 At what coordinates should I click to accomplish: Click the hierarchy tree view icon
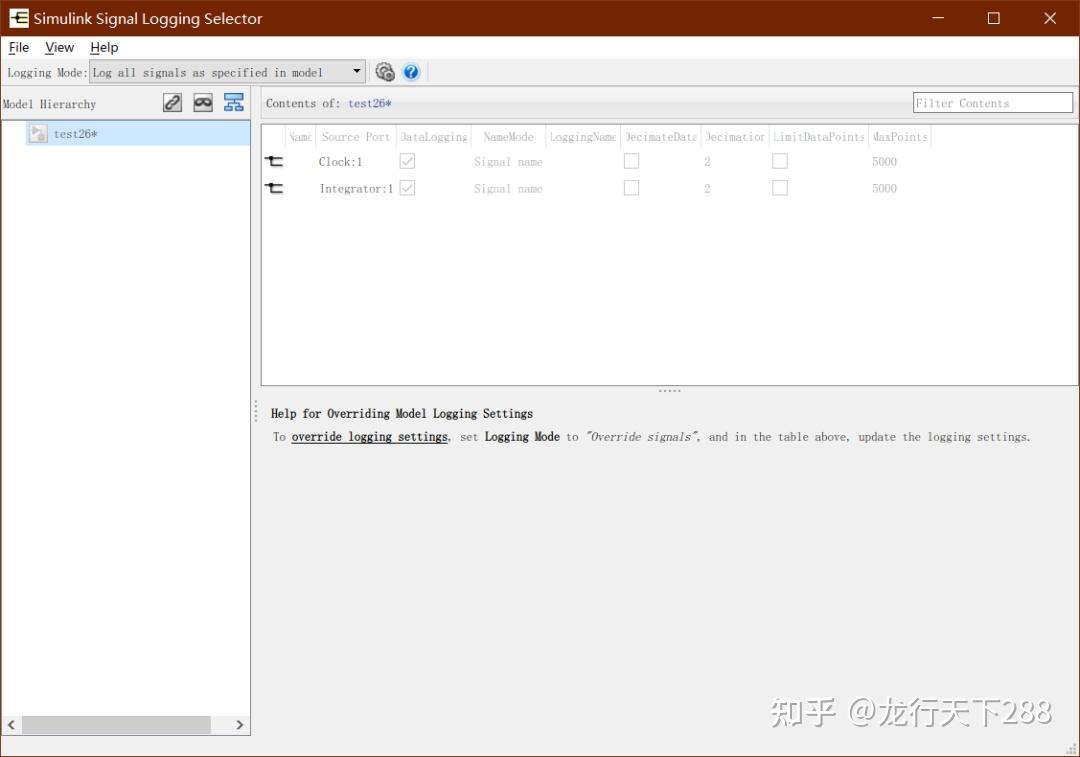233,103
